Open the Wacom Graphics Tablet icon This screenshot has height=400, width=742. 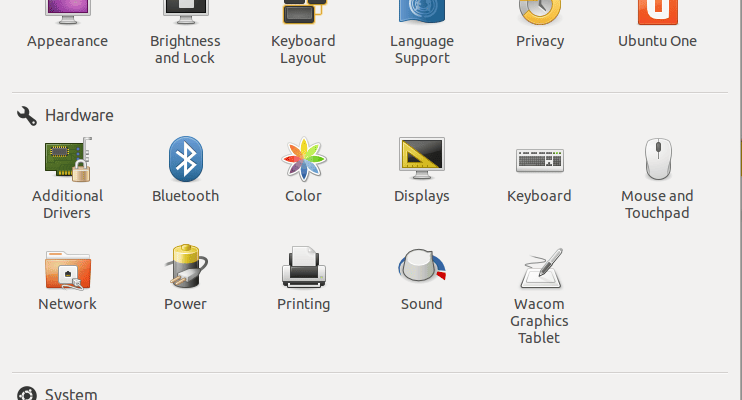tap(541, 268)
